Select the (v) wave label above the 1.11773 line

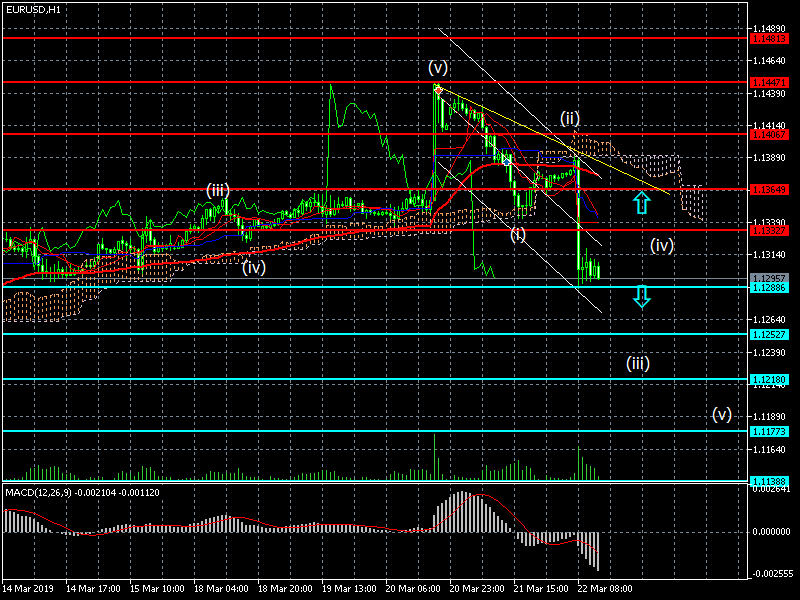pos(722,414)
